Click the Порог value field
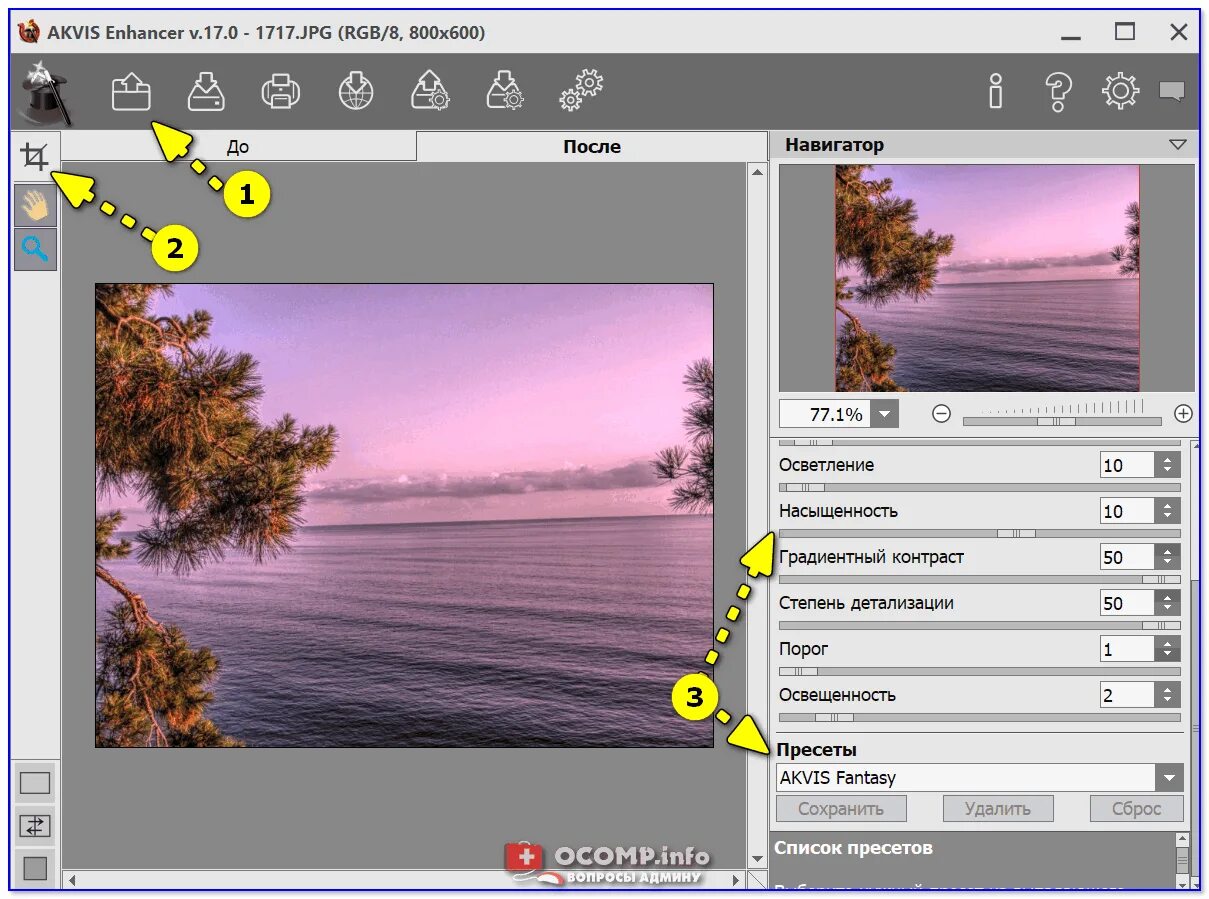Viewport: 1209px width, 899px height. 1126,649
